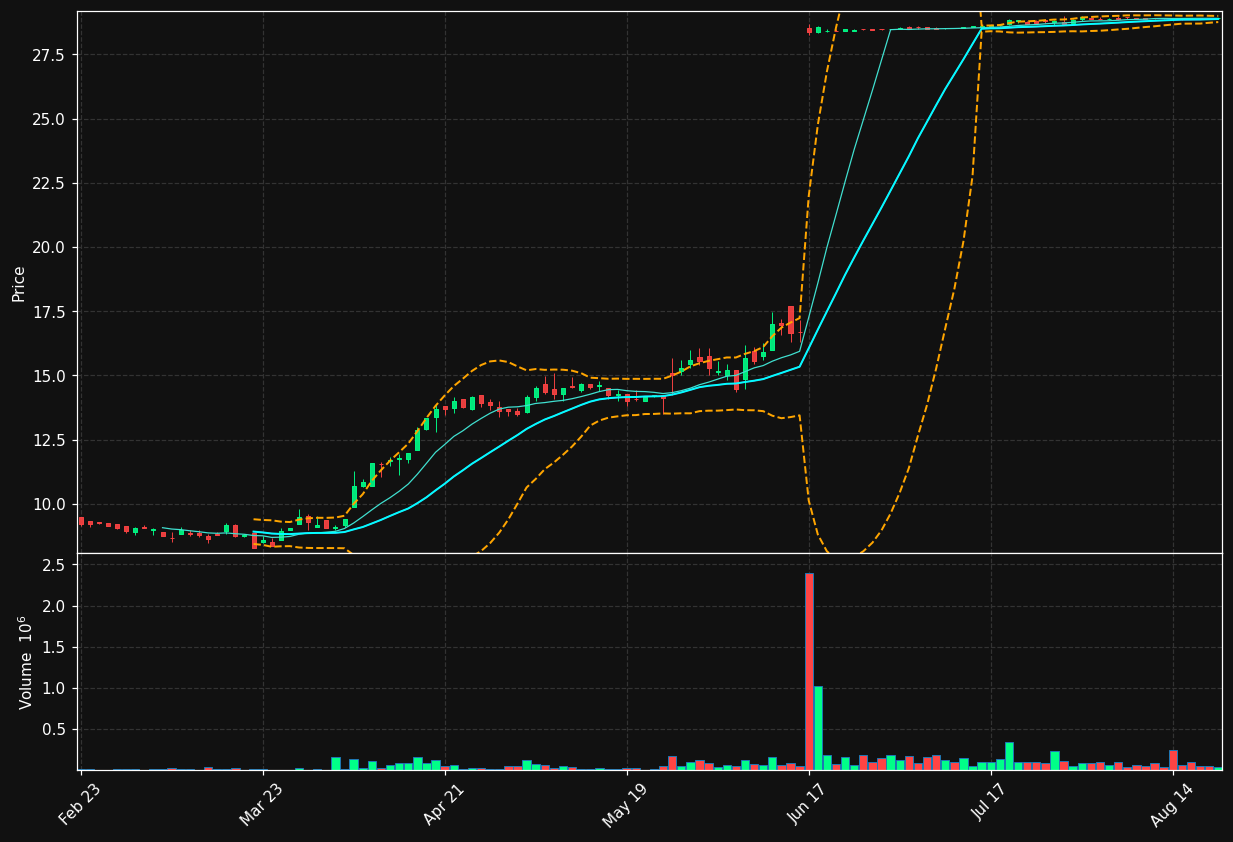The image size is (1233, 842).
Task: Click the 2.0 volume axis value
Action: [x=55, y=606]
